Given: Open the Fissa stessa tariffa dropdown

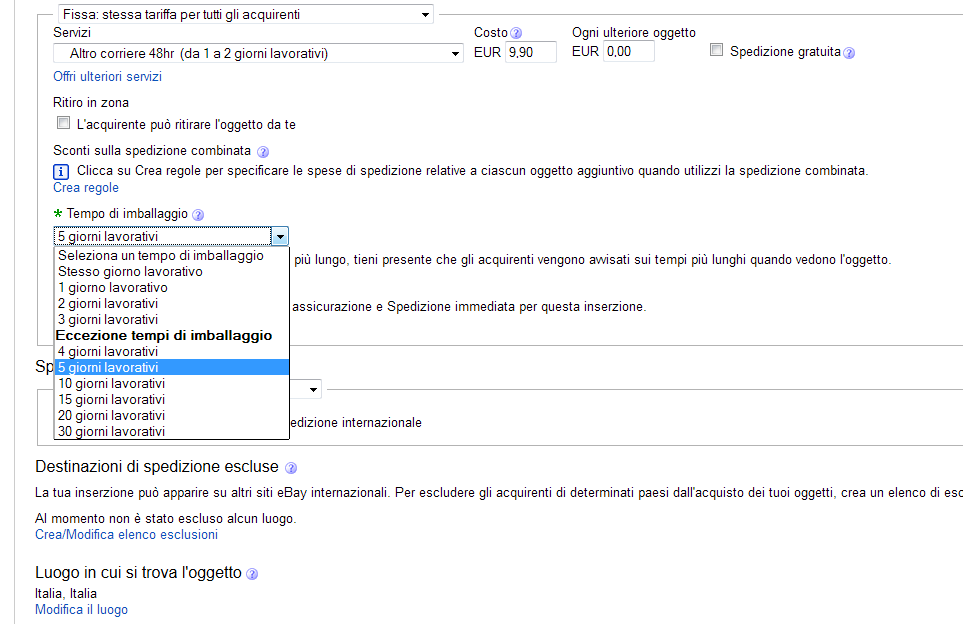Looking at the screenshot, I should (246, 15).
